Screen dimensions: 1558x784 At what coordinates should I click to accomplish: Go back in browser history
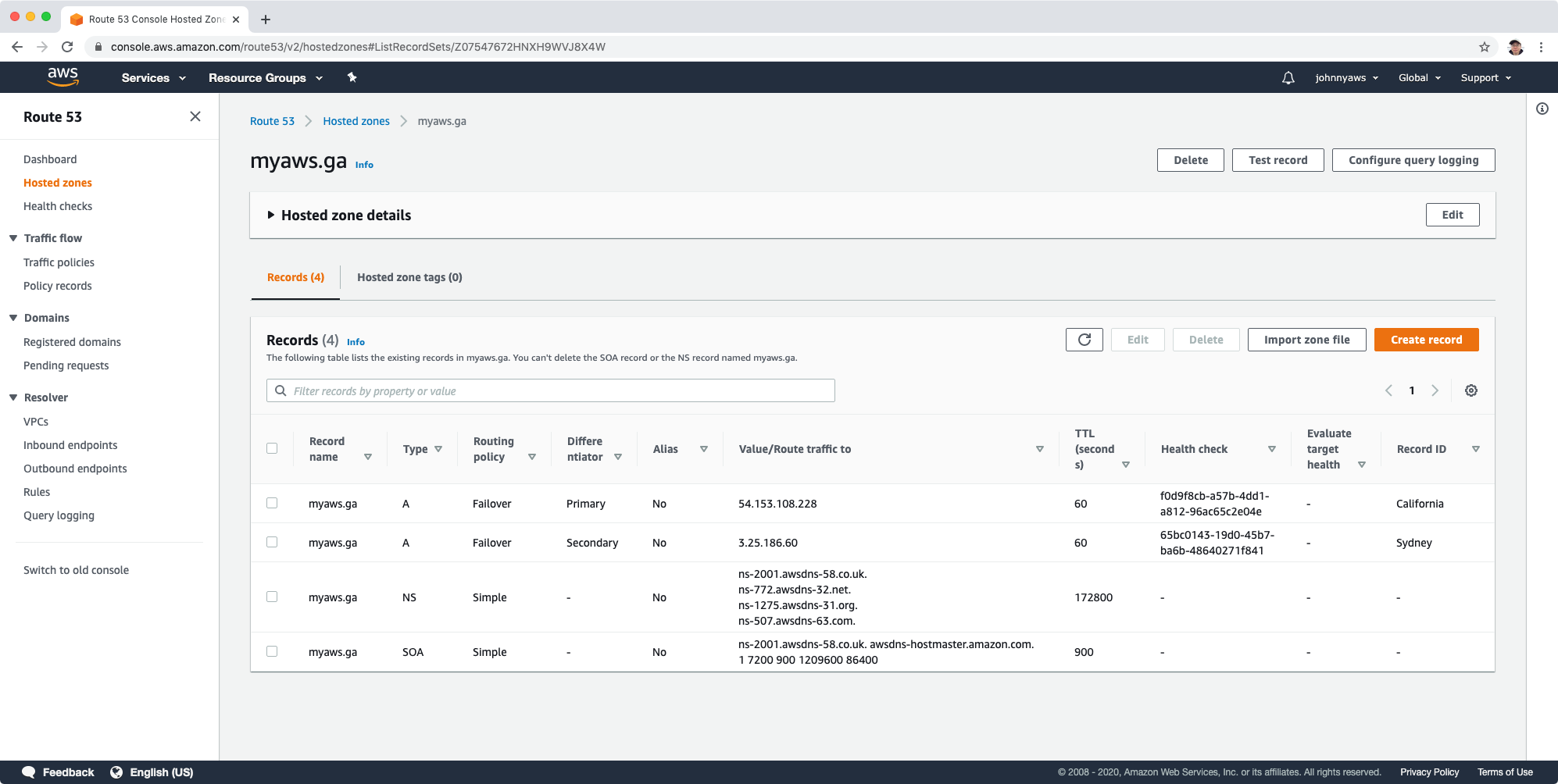tap(17, 47)
